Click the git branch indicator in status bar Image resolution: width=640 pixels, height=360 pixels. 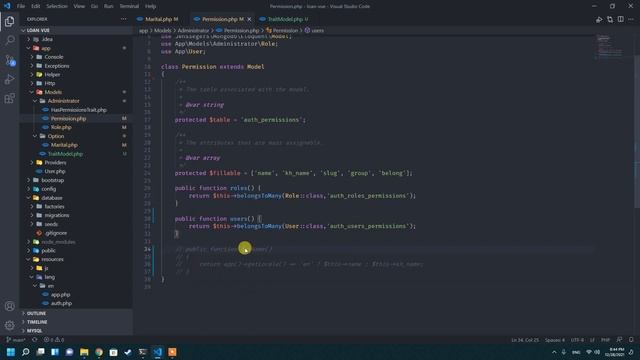(16, 340)
